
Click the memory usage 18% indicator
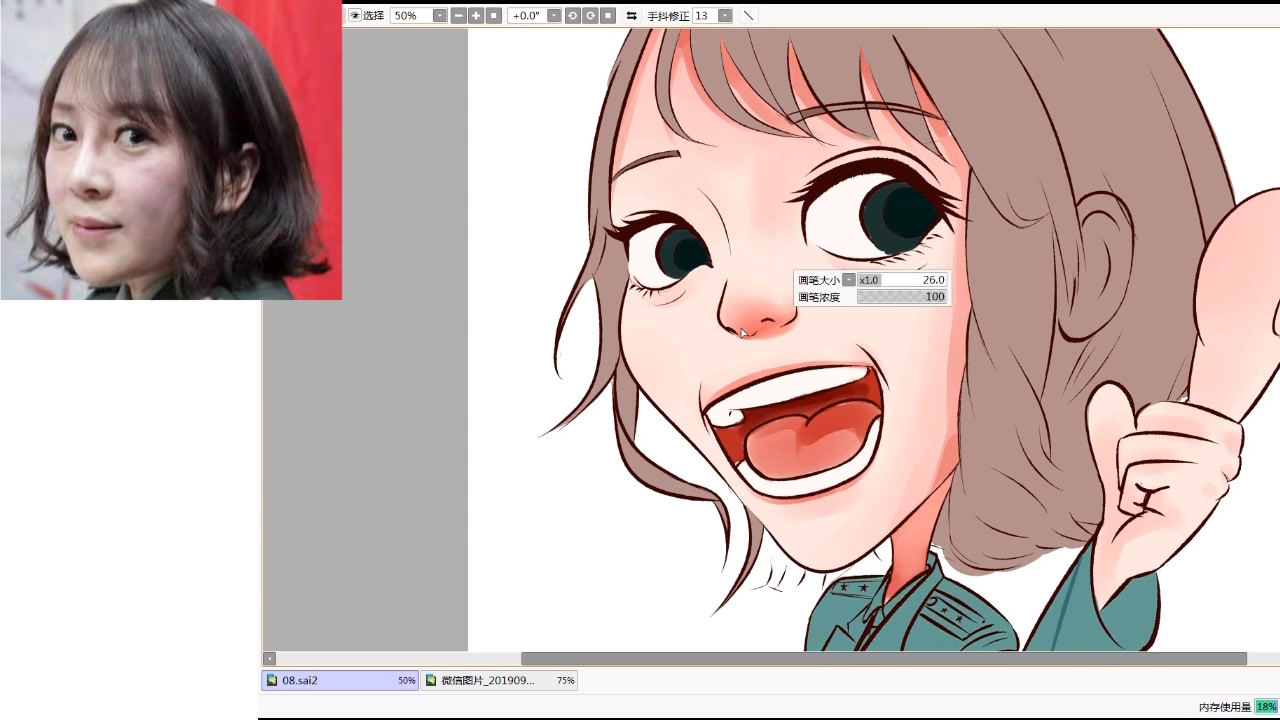click(x=1266, y=707)
